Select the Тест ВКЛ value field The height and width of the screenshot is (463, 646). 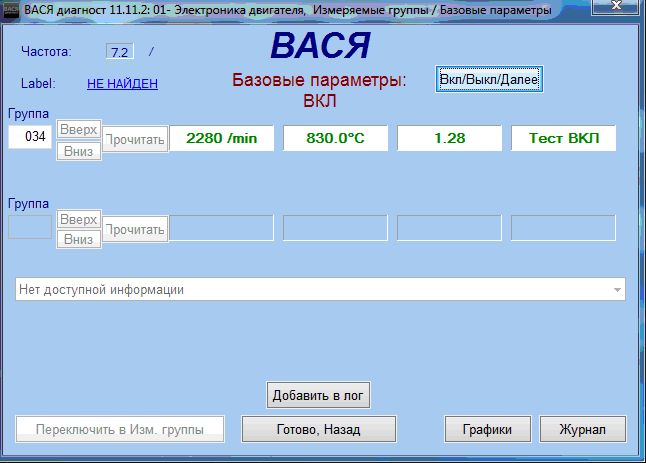click(x=564, y=138)
